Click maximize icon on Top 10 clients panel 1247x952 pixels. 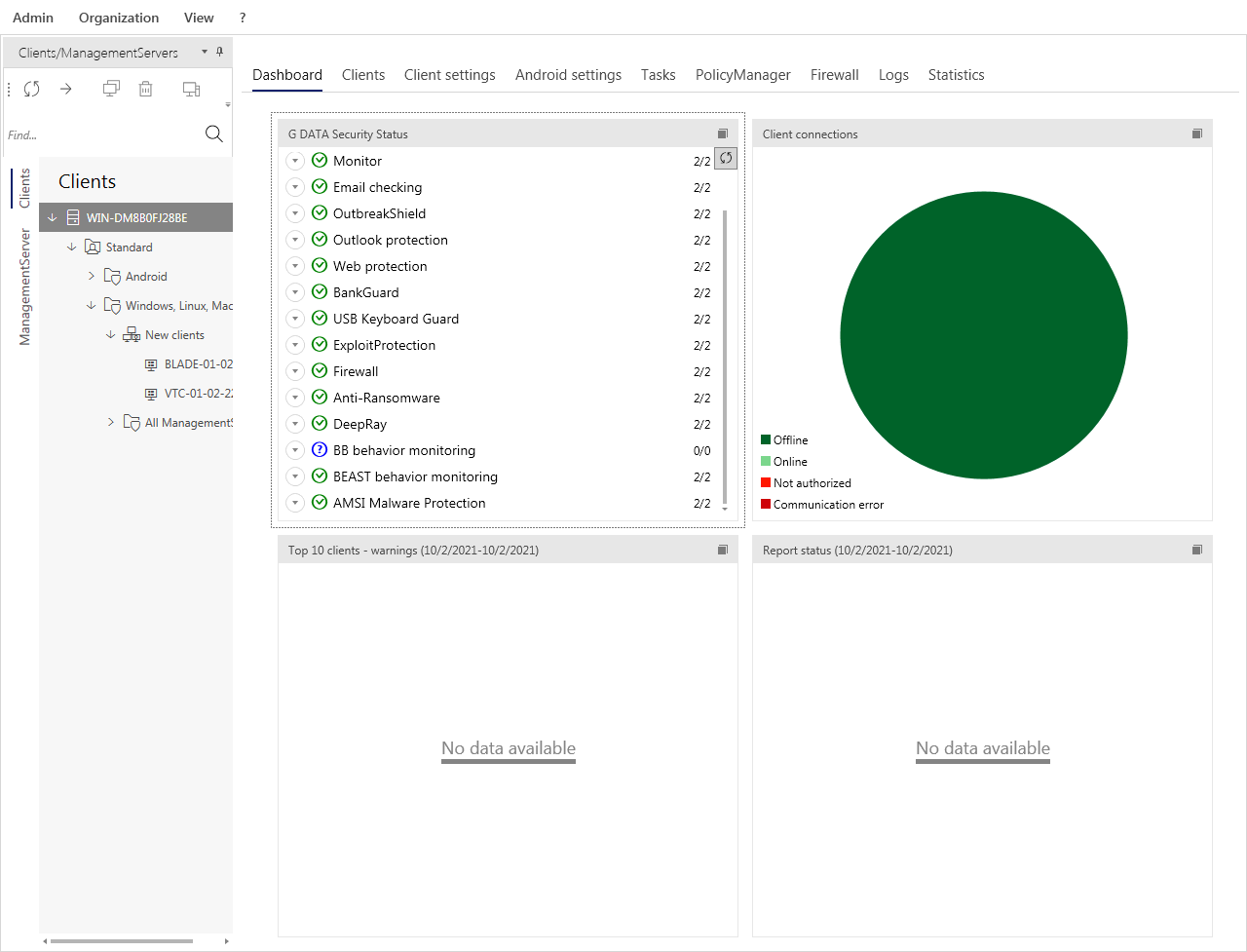[x=723, y=550]
